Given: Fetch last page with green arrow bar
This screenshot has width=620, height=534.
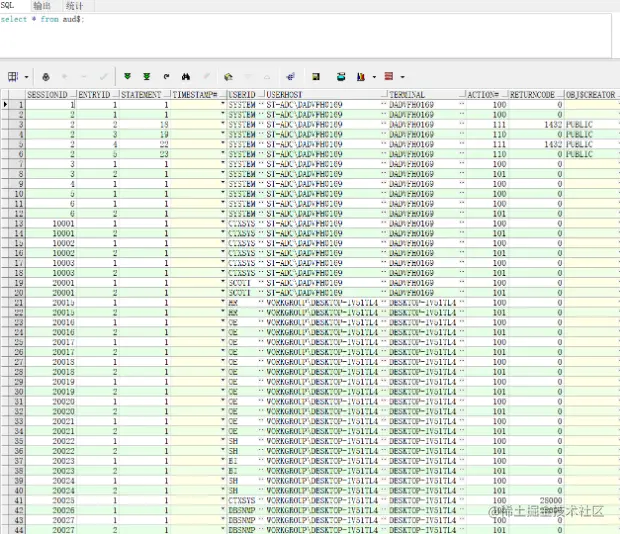Looking at the screenshot, I should click(x=147, y=76).
